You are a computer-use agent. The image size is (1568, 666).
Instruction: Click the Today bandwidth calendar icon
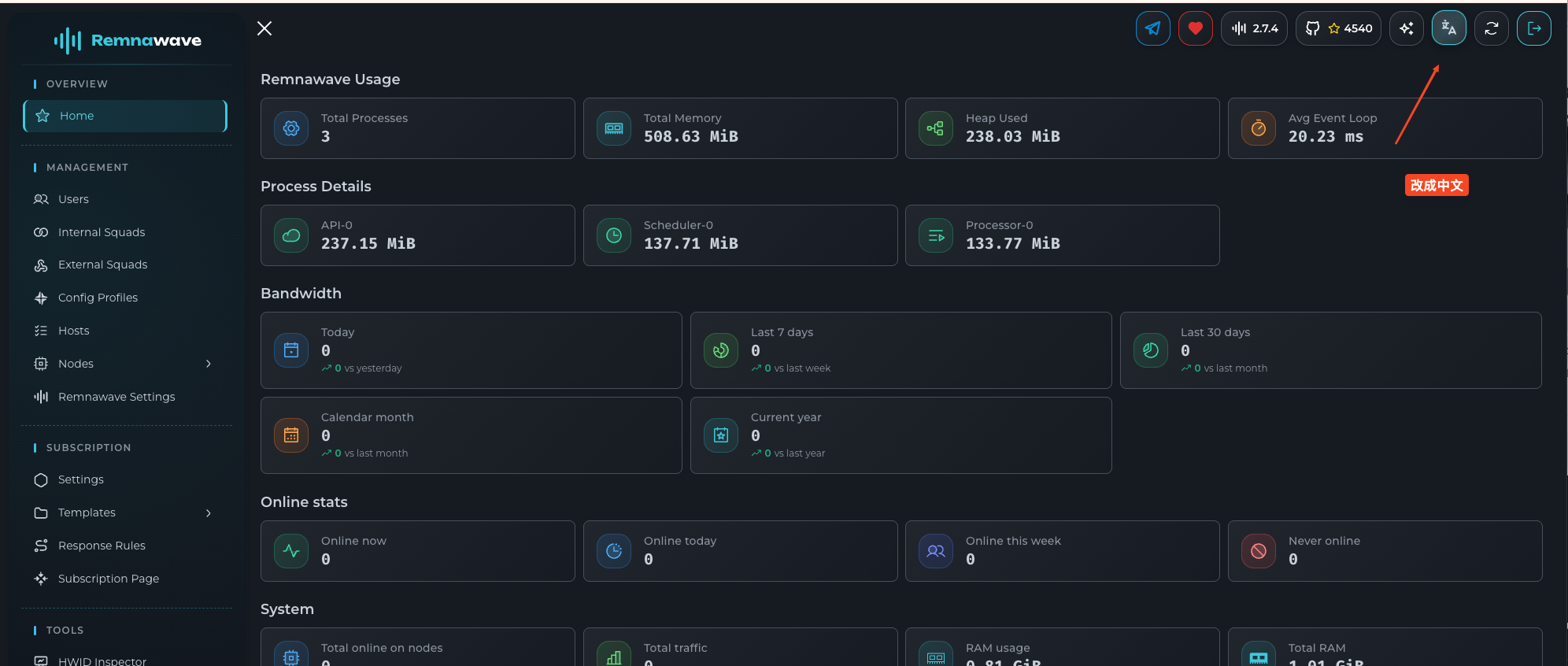[x=291, y=350]
